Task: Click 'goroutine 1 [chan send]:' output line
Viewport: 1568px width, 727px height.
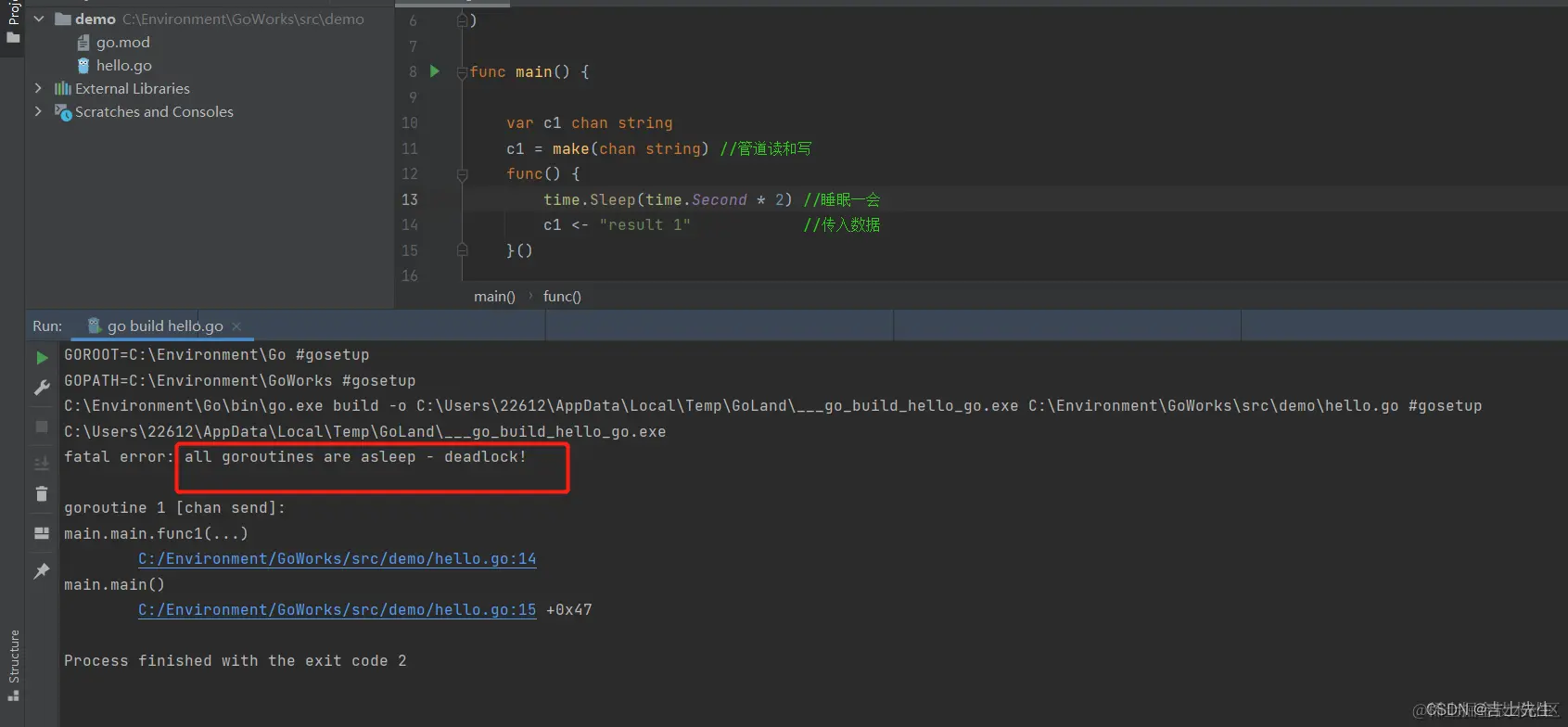Action: 174,508
